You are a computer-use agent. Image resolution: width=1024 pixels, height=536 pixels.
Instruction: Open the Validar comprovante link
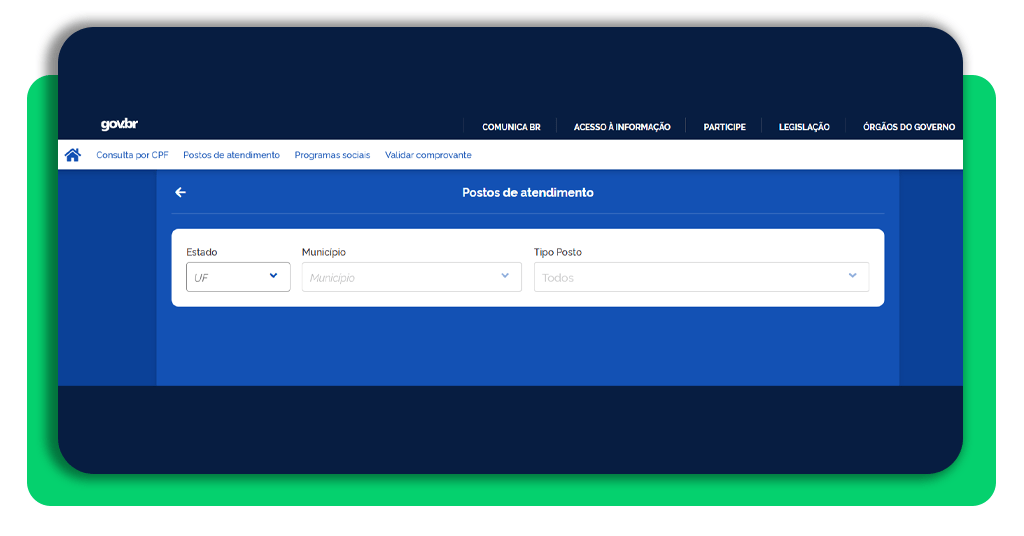pyautogui.click(x=428, y=156)
